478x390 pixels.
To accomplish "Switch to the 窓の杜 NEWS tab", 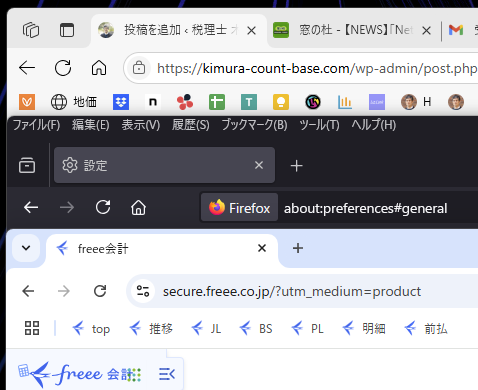I will click(x=352, y=30).
